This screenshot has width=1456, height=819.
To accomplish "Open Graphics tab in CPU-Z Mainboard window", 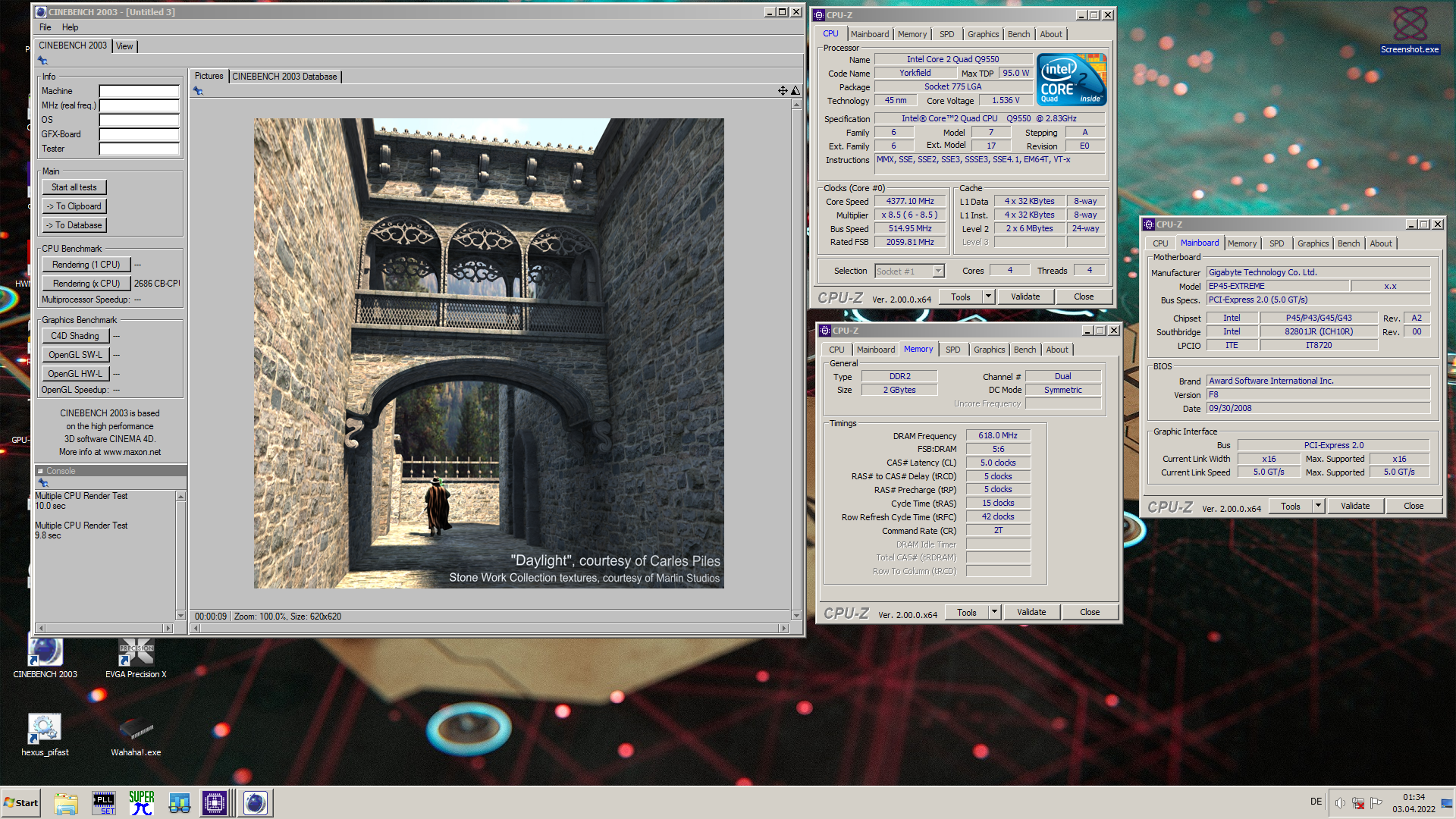I will 1313,243.
